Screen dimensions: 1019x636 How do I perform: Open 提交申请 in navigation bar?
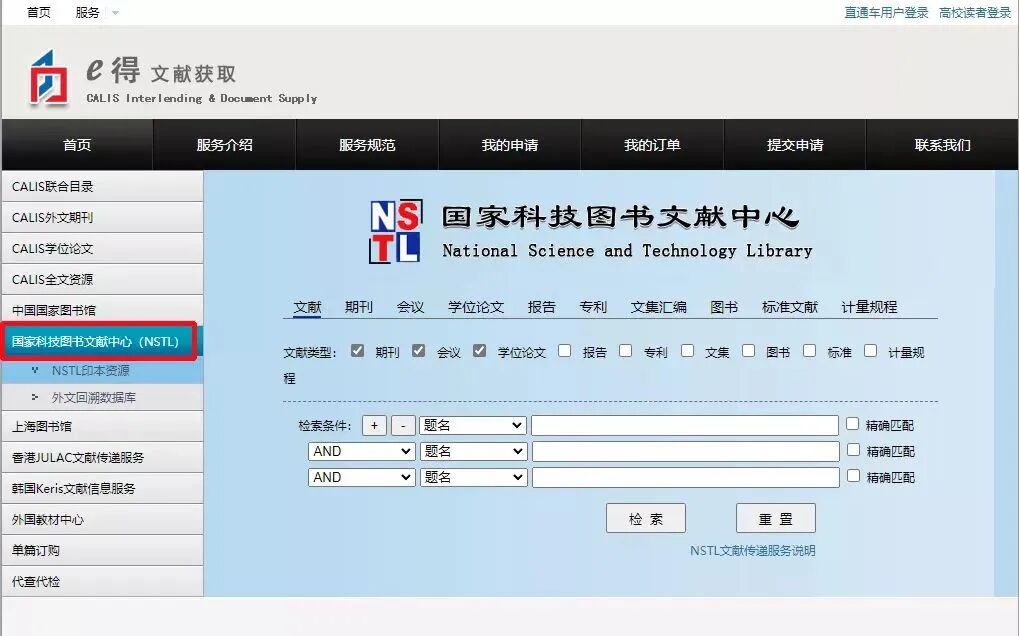coord(795,145)
